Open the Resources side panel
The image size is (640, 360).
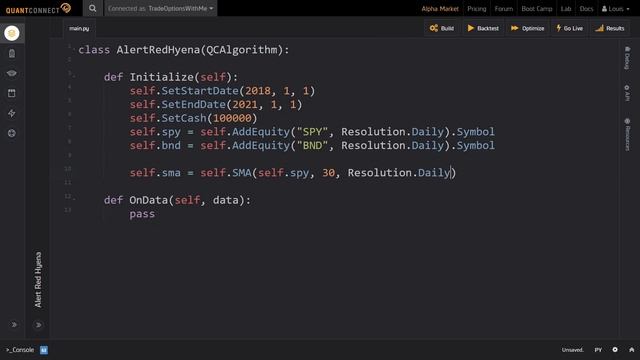coord(627,135)
